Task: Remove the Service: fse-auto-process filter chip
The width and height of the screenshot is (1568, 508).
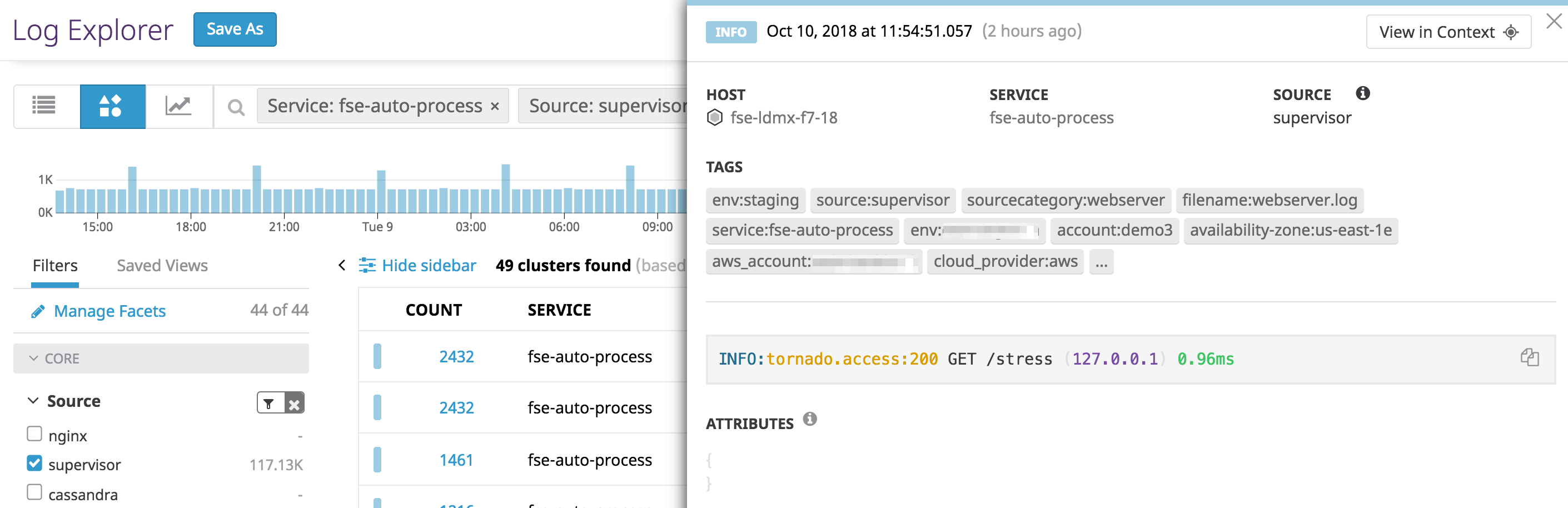Action: coord(494,106)
